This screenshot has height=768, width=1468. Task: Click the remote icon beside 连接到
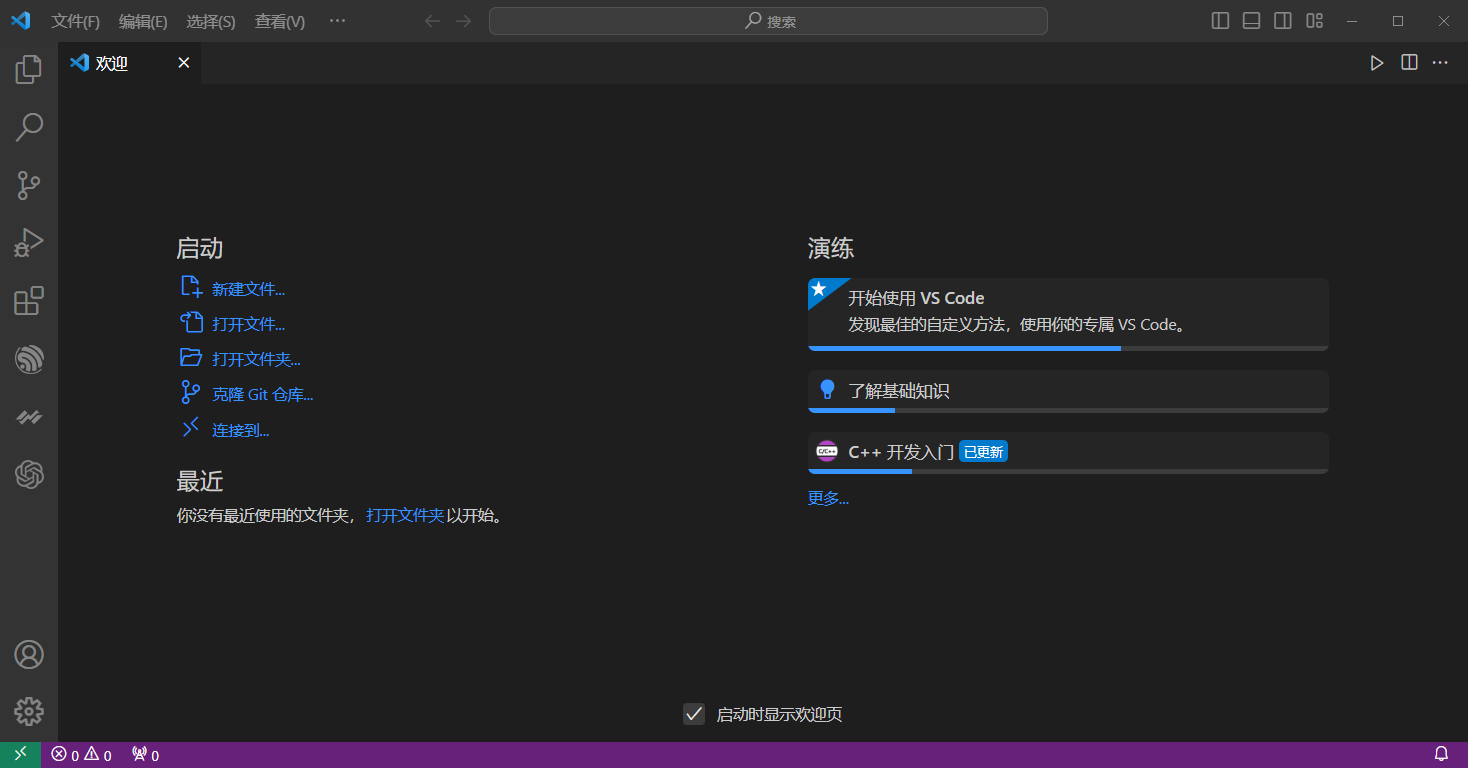[190, 428]
